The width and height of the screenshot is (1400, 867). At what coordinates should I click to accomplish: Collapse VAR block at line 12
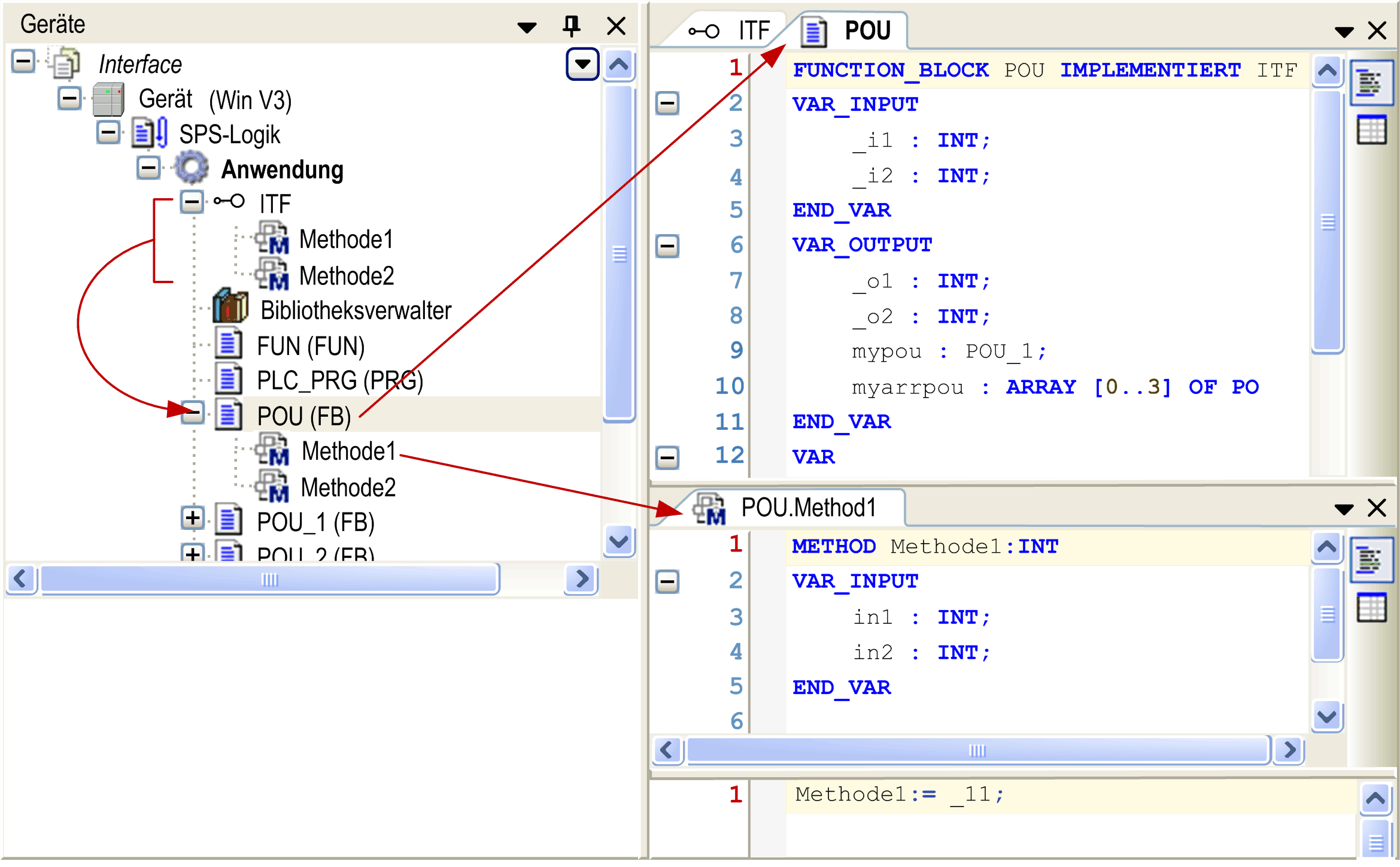[667, 458]
